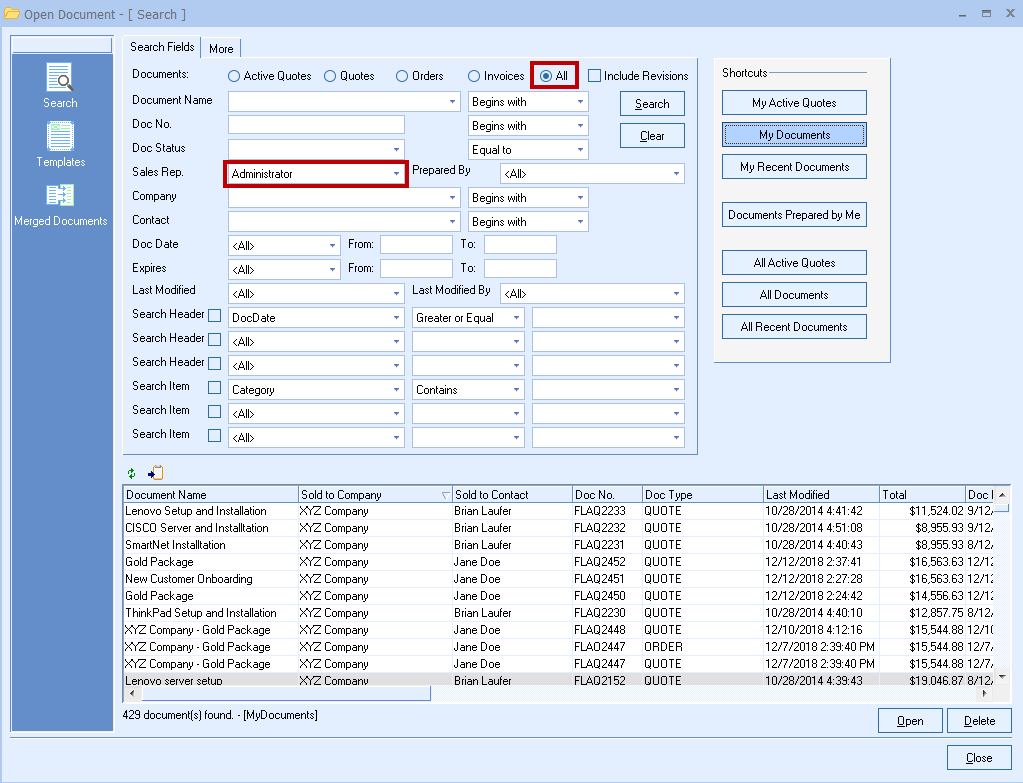Viewport: 1023px width, 783px height.
Task: Open the Templates sidebar icon
Action: click(60, 137)
